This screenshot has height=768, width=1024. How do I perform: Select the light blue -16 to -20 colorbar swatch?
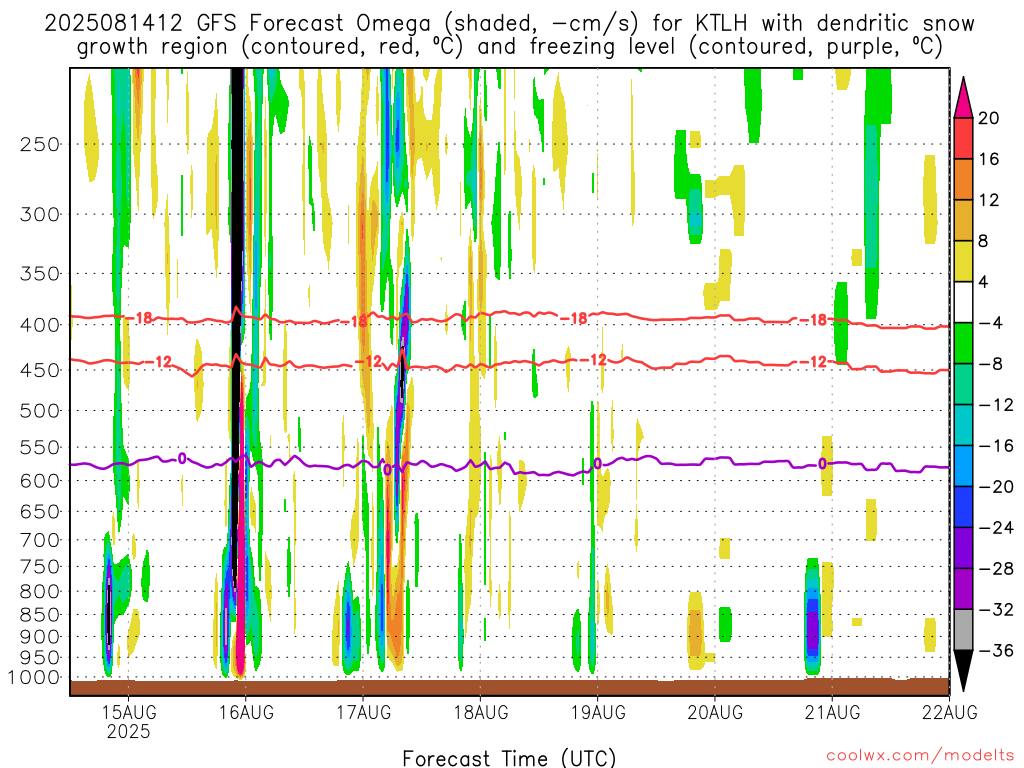pos(963,466)
